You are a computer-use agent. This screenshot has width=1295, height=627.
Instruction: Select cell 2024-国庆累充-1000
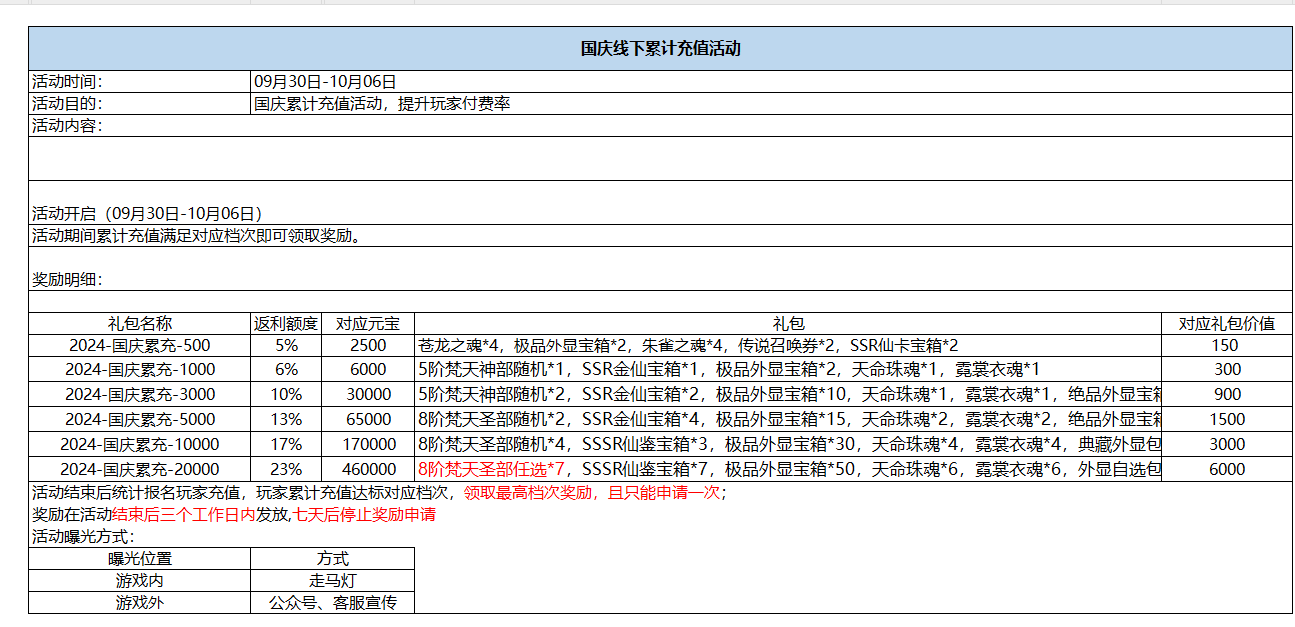(139, 370)
